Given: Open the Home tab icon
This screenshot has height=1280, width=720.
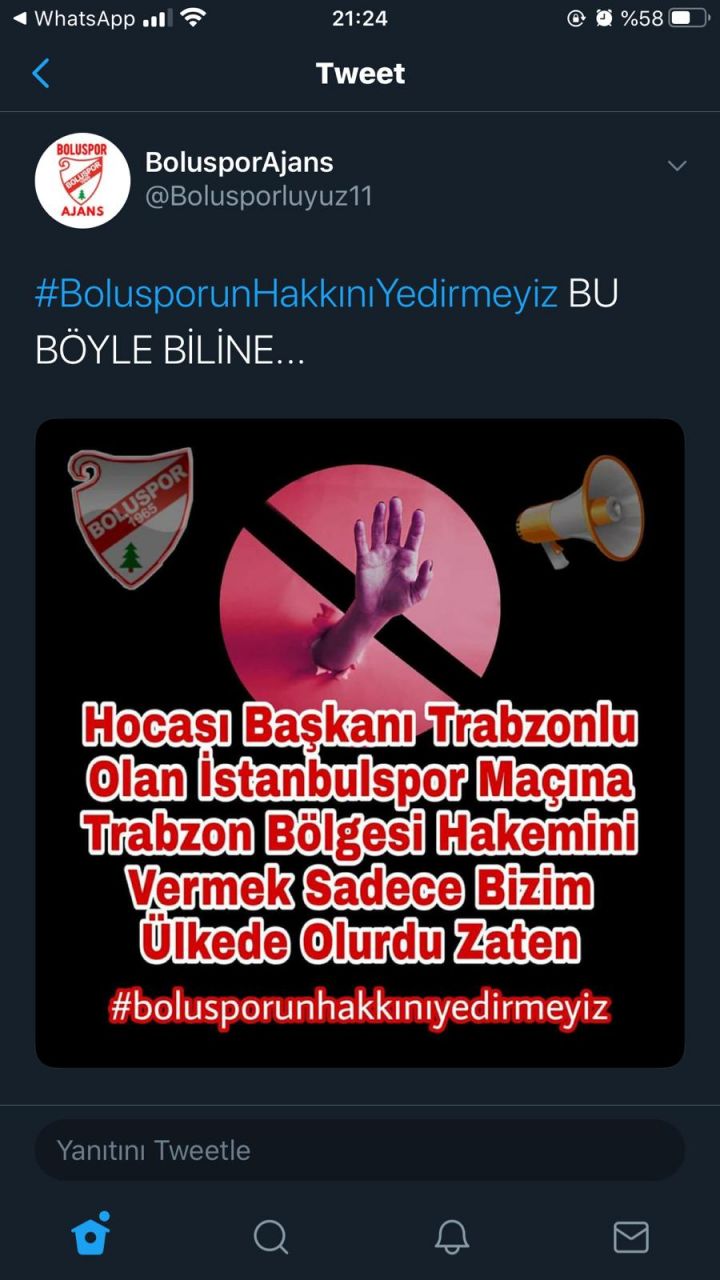Looking at the screenshot, I should (90, 1234).
